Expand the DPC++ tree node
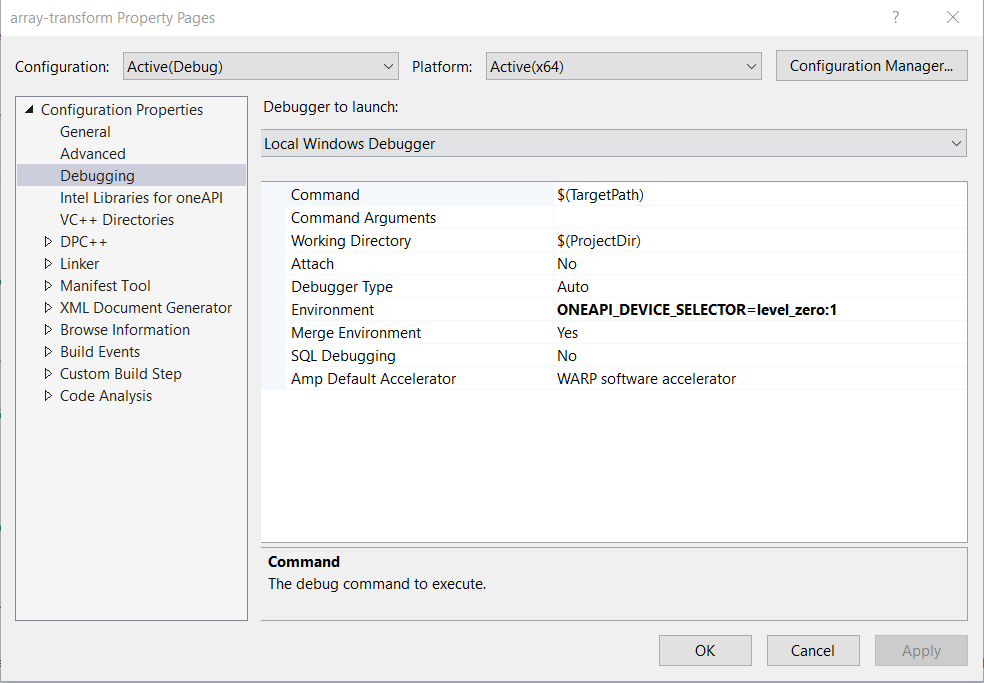 [49, 242]
